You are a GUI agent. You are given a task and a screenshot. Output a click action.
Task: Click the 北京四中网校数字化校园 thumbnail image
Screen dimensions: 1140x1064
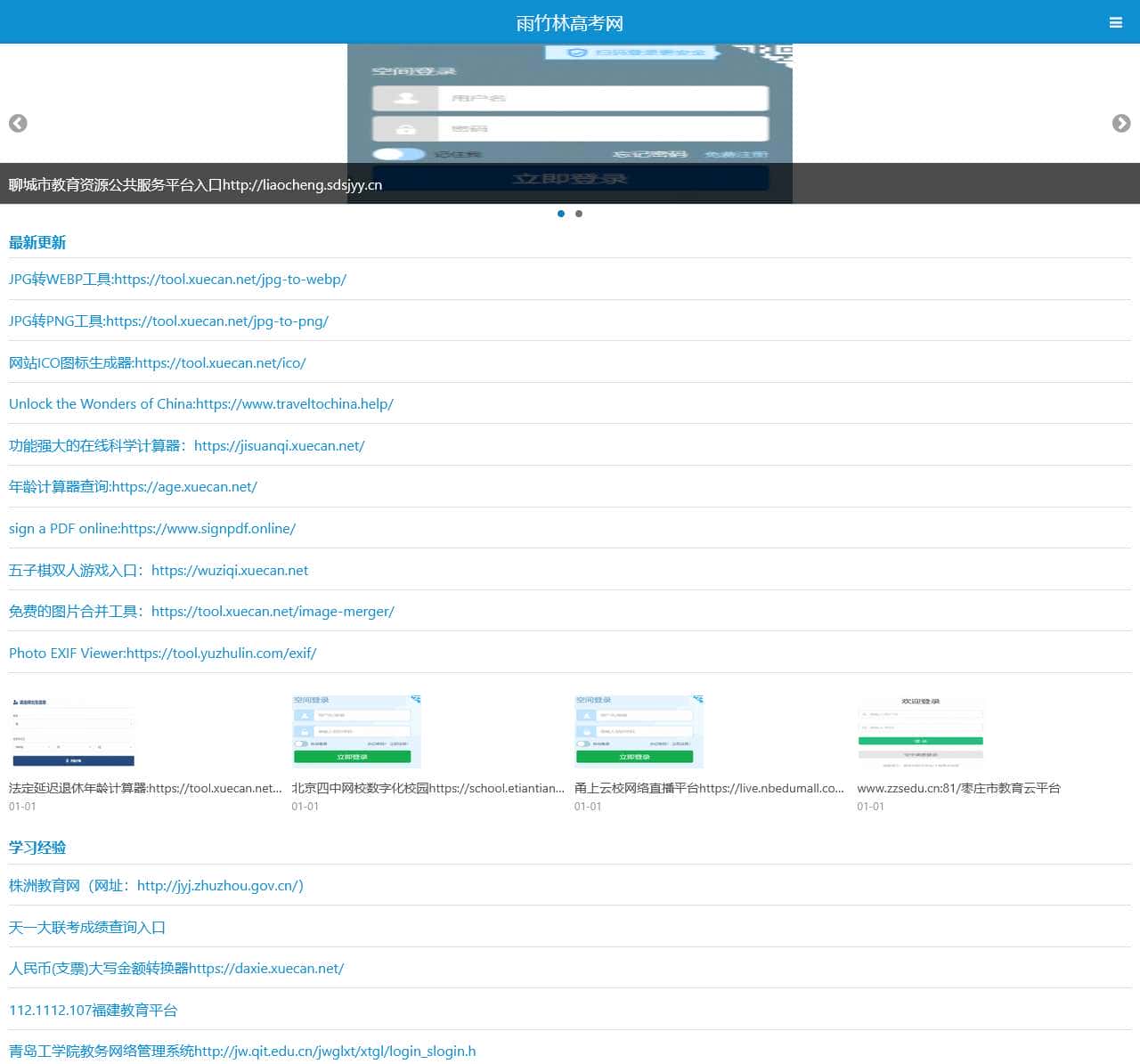(356, 732)
